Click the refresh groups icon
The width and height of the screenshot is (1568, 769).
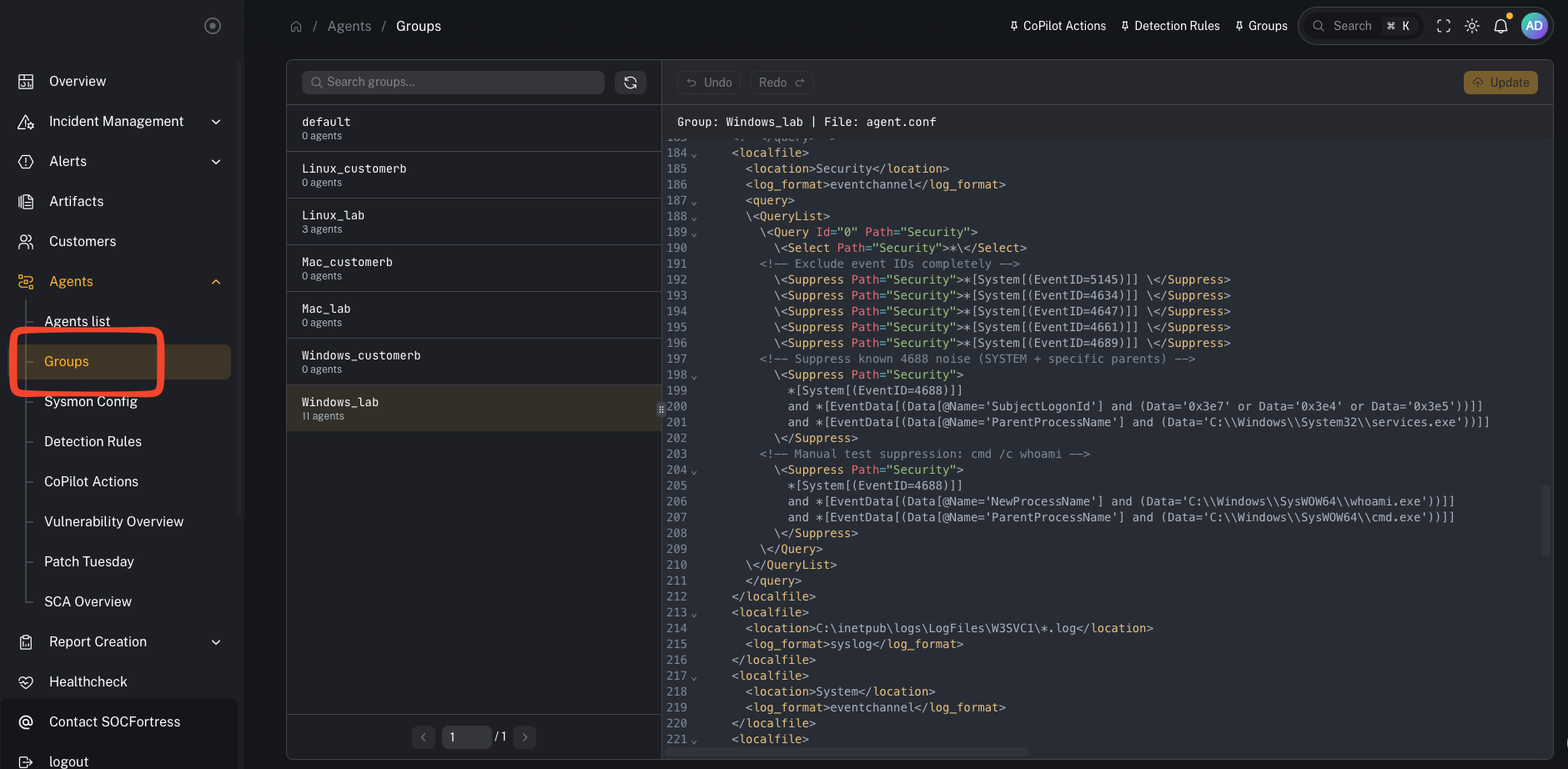[x=631, y=83]
